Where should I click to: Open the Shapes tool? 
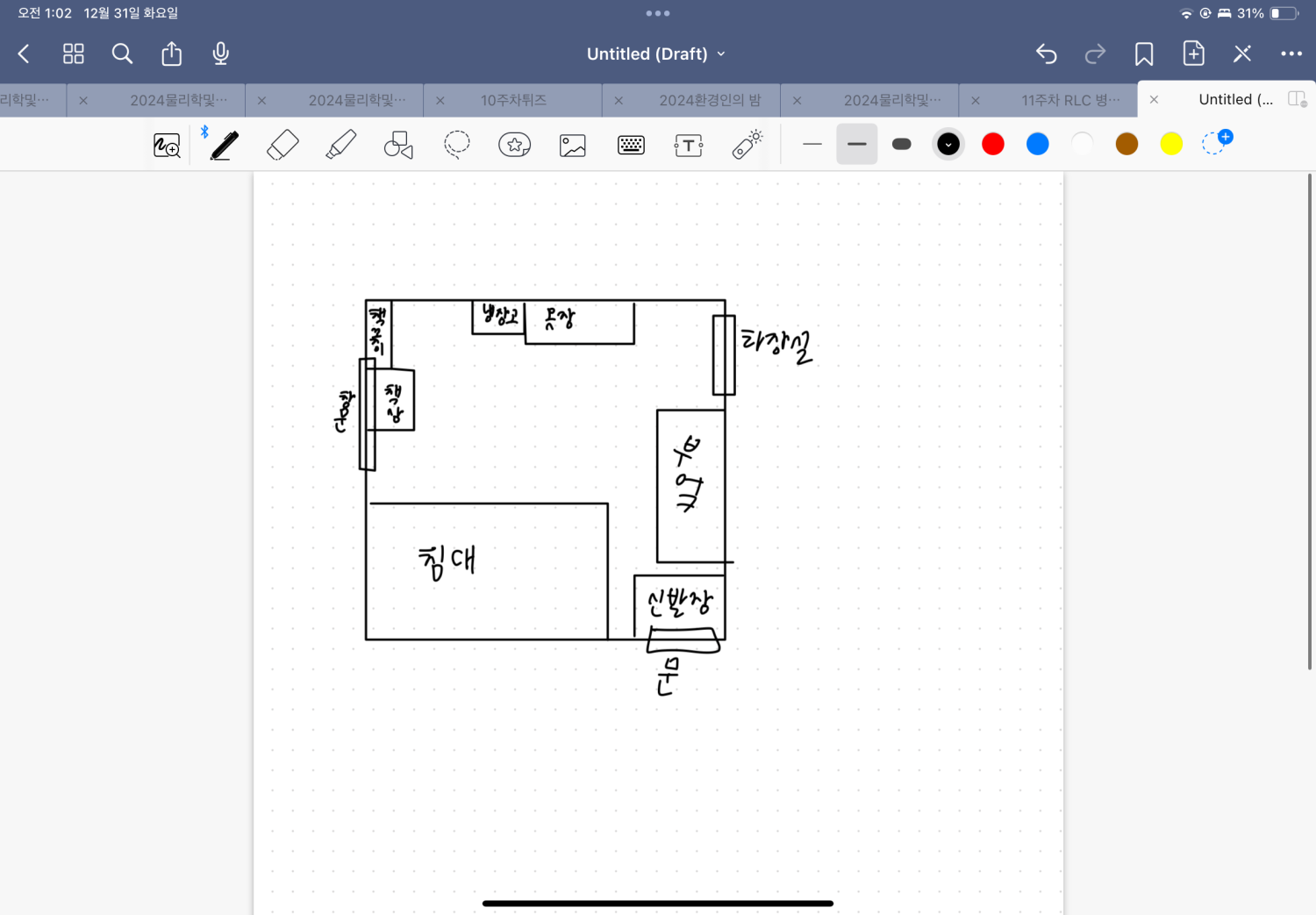pyautogui.click(x=398, y=145)
